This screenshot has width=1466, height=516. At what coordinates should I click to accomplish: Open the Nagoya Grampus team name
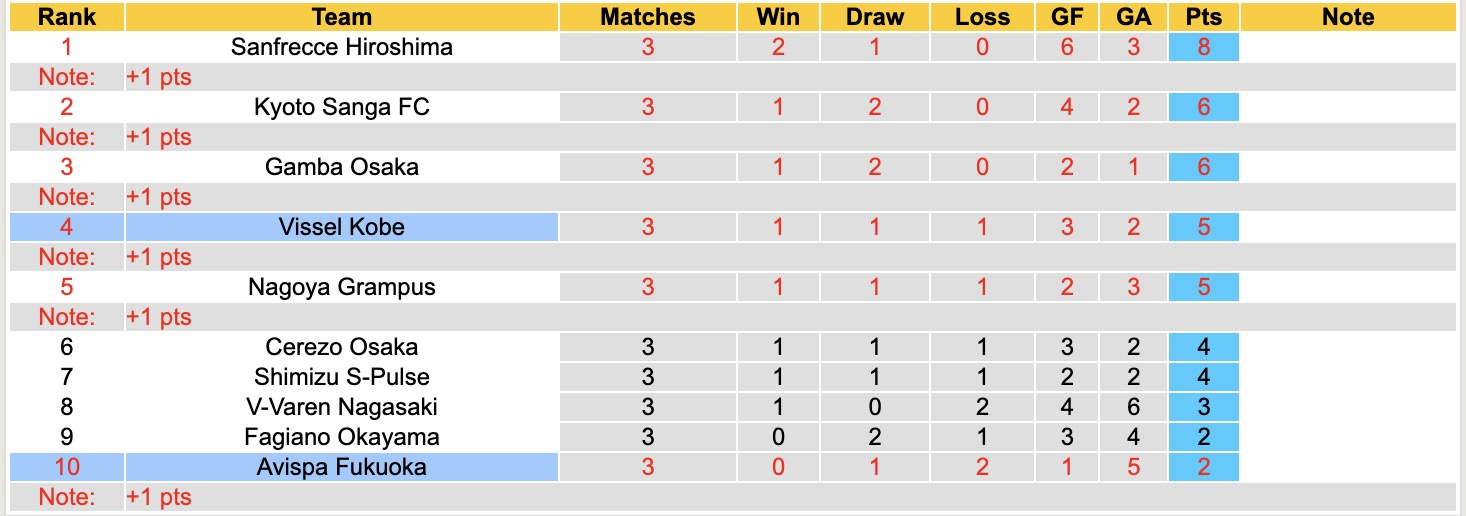342,287
